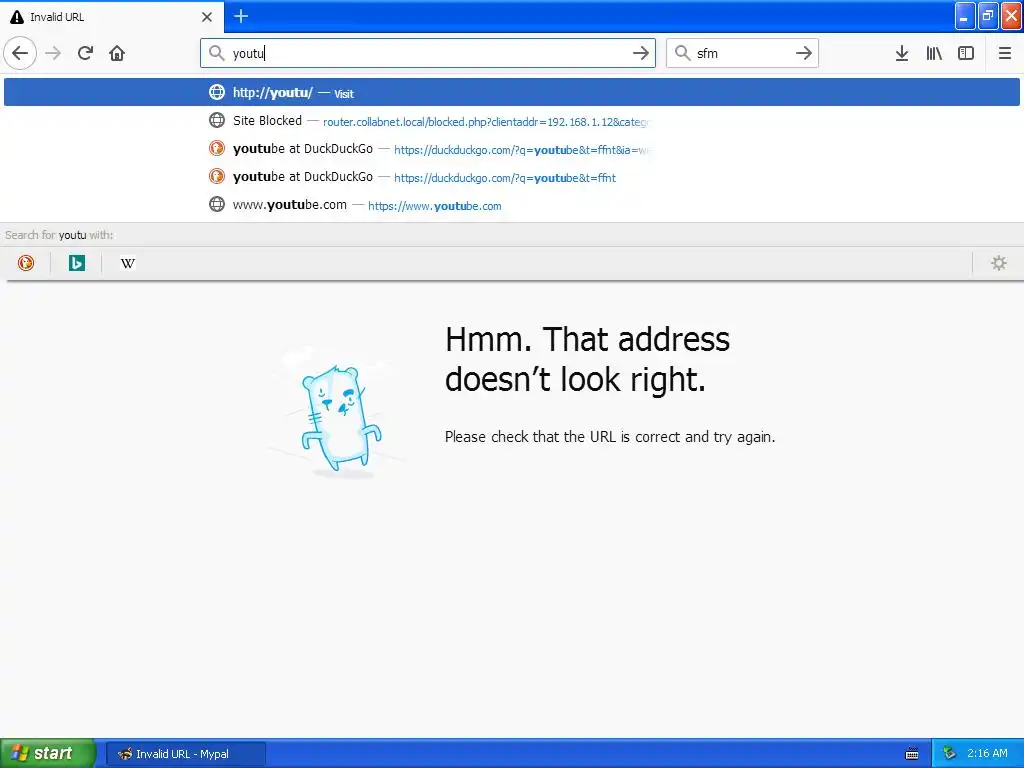The image size is (1024, 768).
Task: Open a new tab with plus button
Action: click(241, 16)
